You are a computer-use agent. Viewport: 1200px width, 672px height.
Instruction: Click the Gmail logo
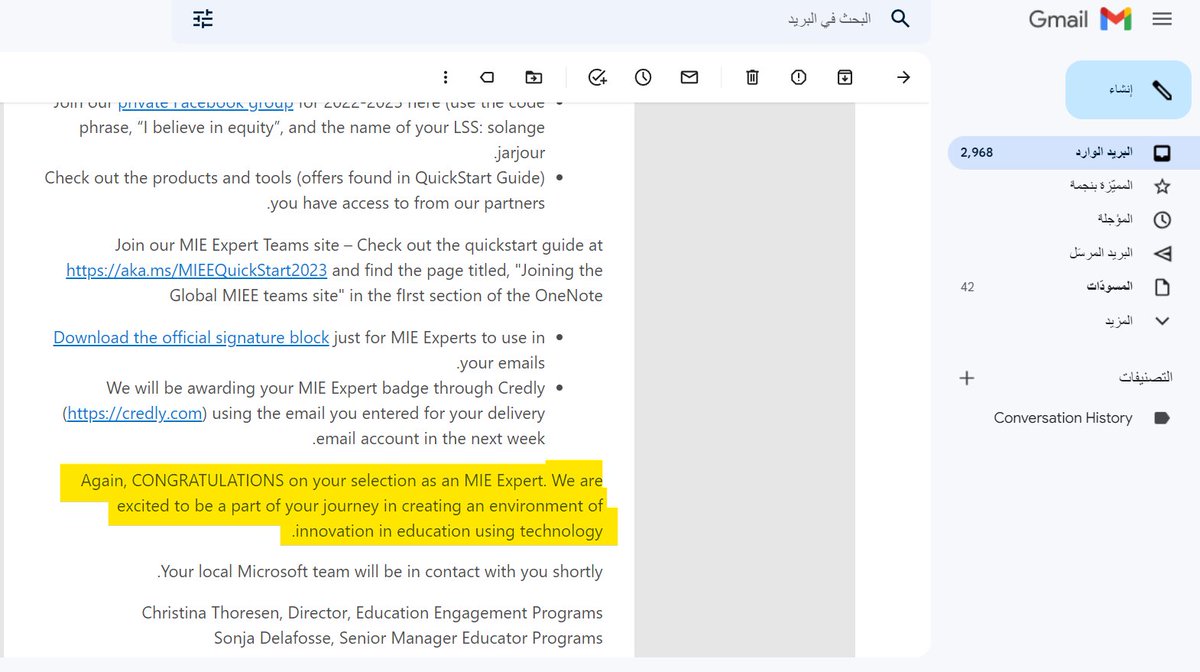click(x=1080, y=19)
